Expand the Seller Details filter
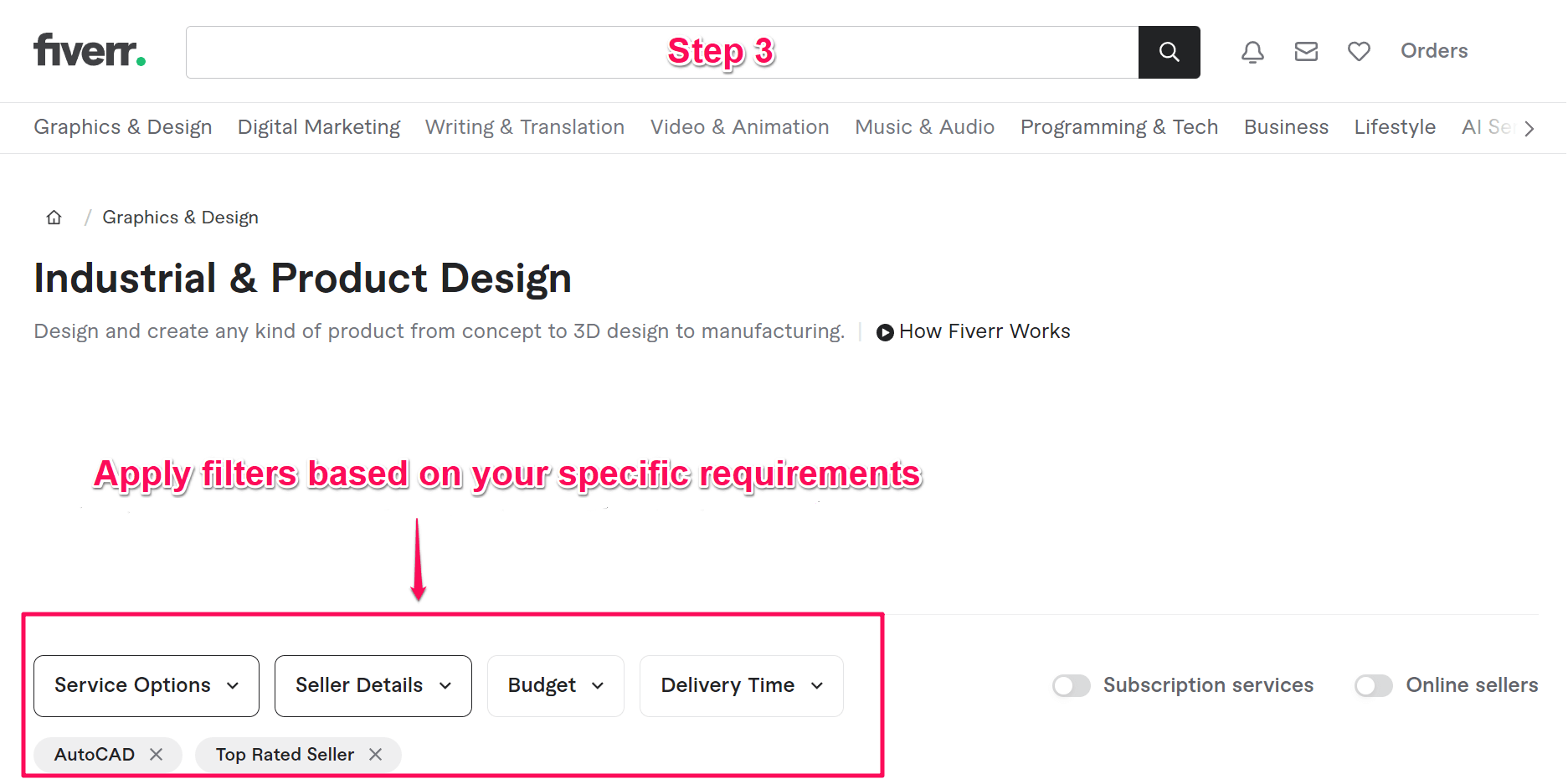This screenshot has height=779, width=1568. 373,685
